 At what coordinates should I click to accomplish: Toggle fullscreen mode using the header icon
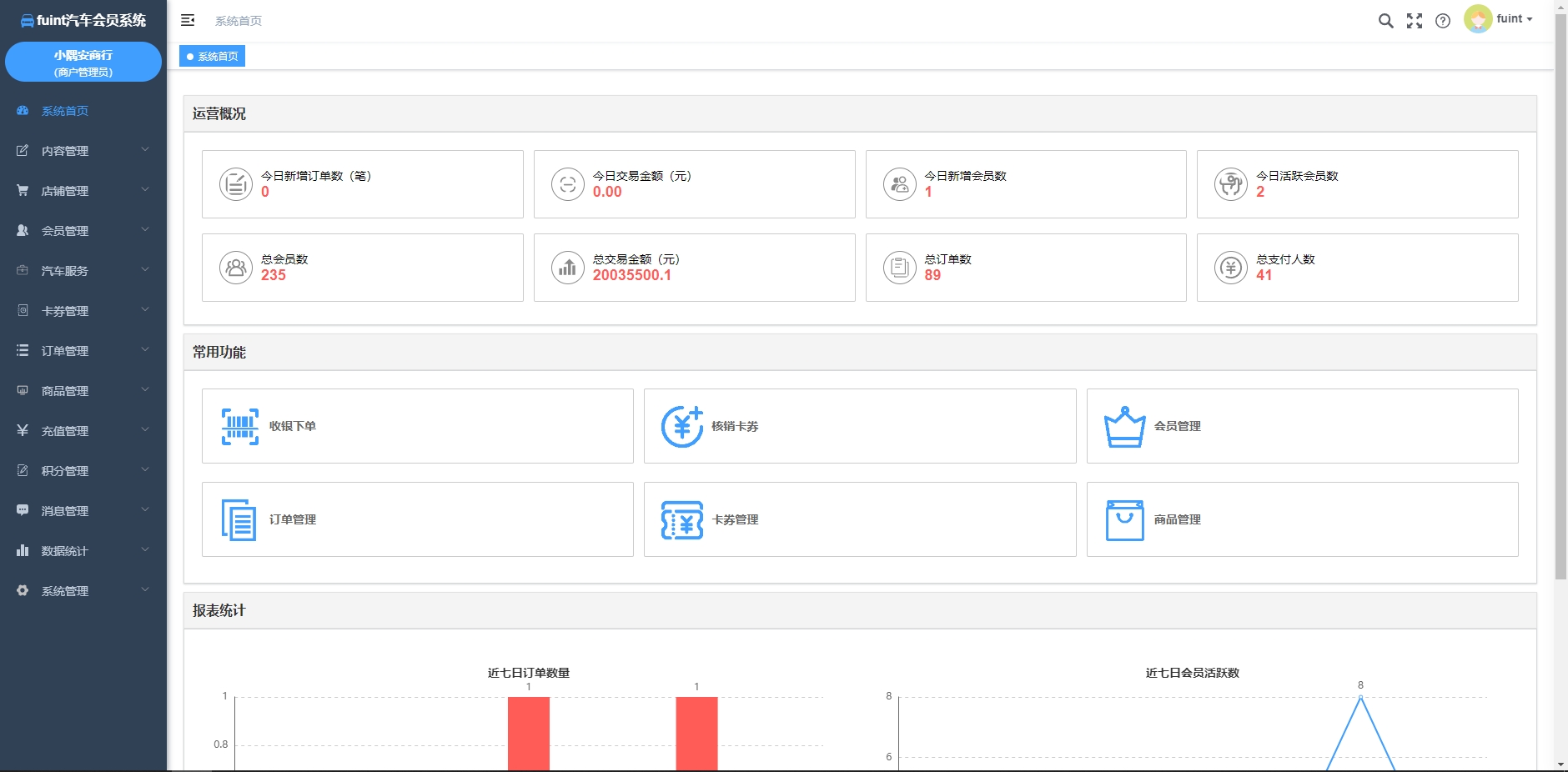coord(1415,21)
